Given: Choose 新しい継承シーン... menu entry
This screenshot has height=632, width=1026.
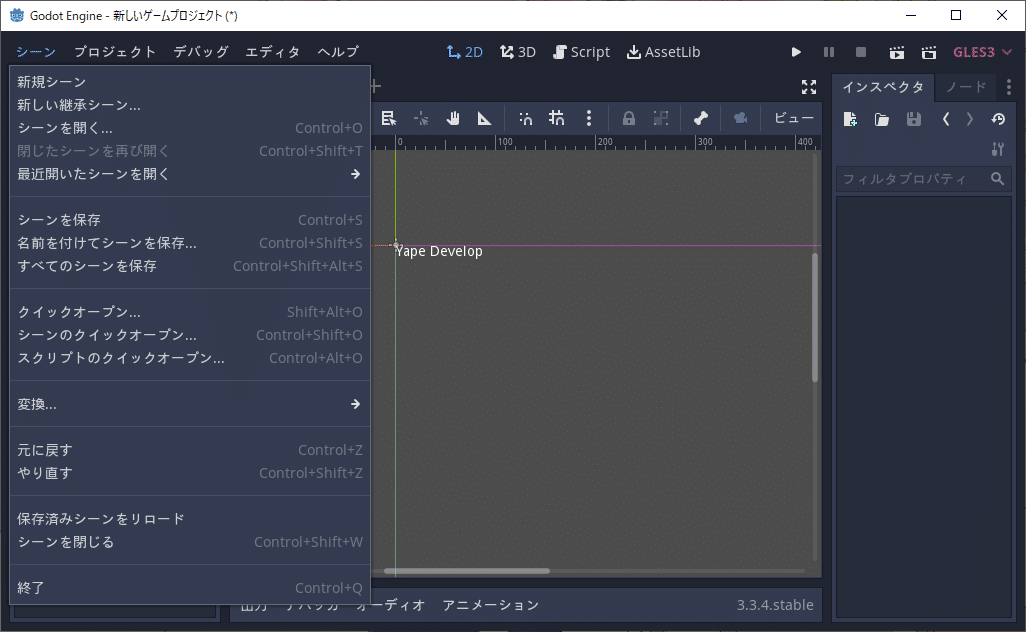Looking at the screenshot, I should point(190,105).
